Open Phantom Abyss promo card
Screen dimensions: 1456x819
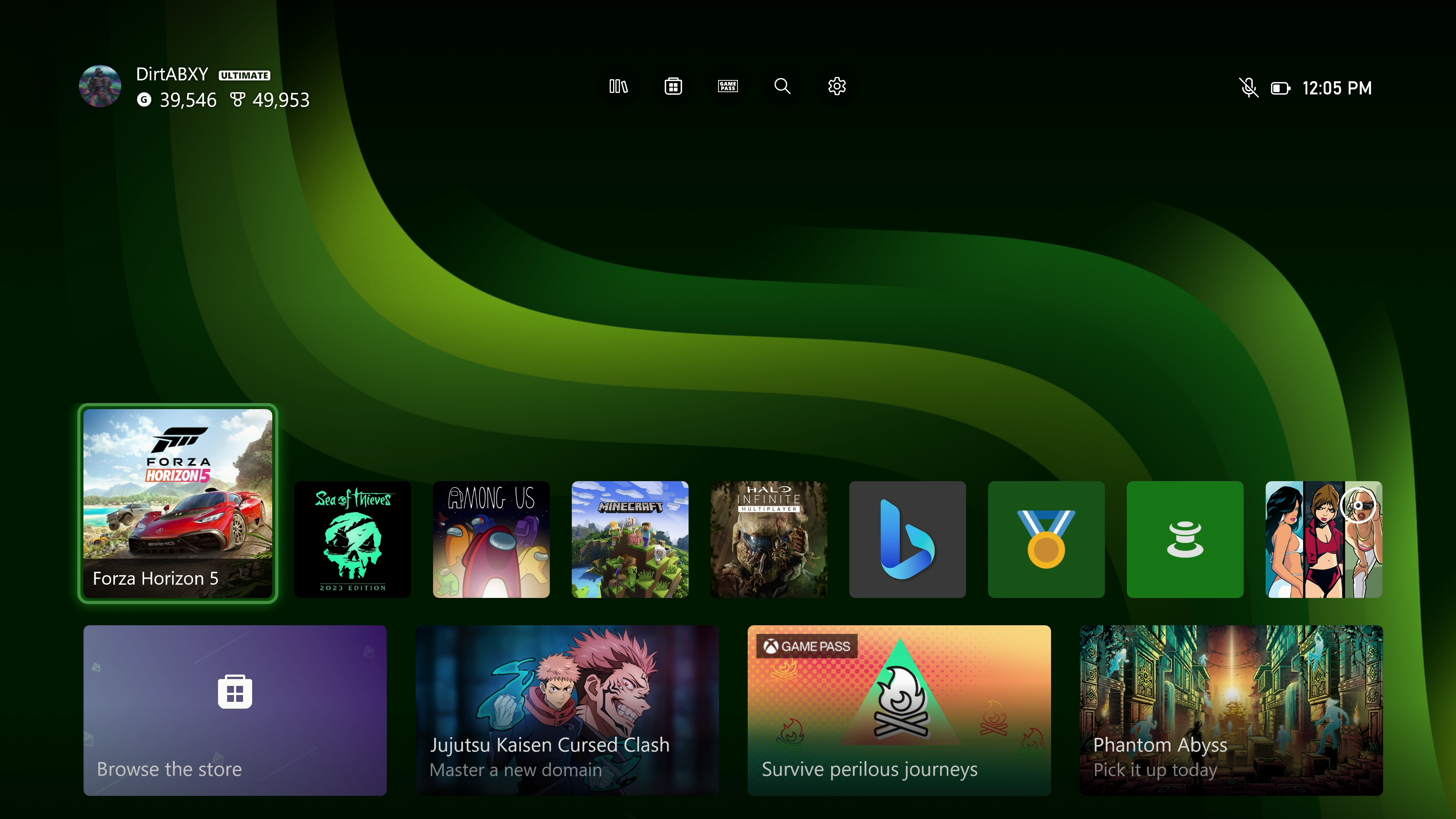pos(1231,710)
